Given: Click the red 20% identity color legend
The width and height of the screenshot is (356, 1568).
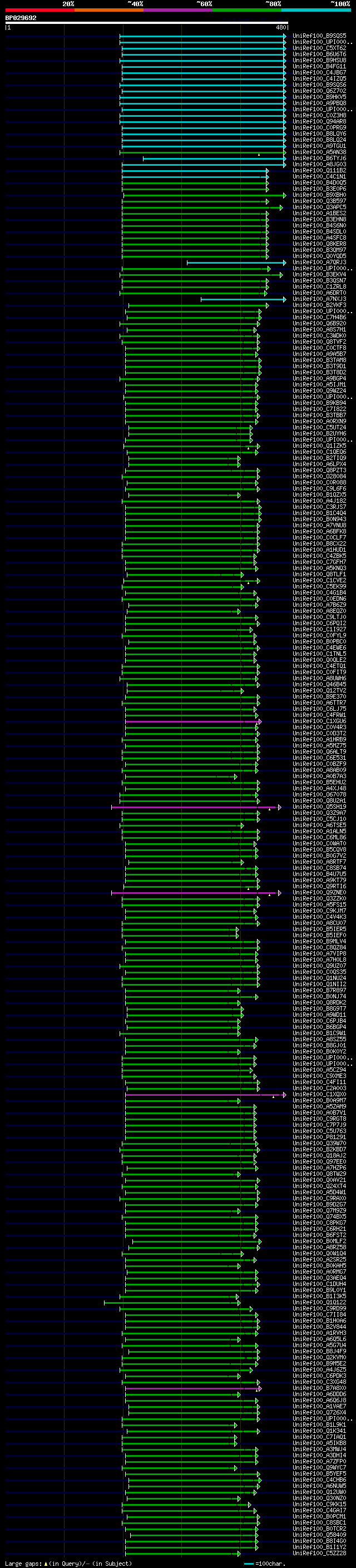Looking at the screenshot, I should click(39, 10).
